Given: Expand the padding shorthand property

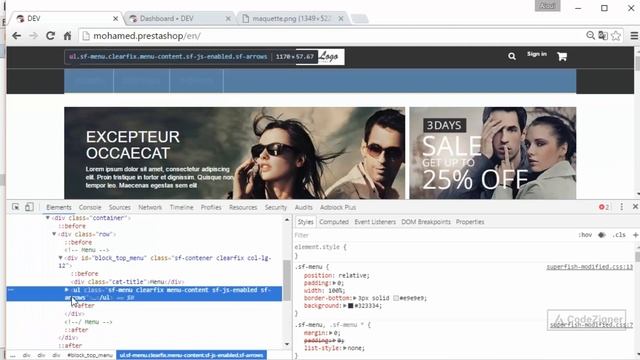Looking at the screenshot, I should tap(334, 283).
